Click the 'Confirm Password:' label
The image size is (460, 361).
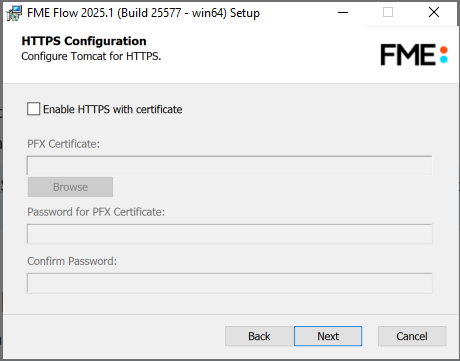coord(72,261)
